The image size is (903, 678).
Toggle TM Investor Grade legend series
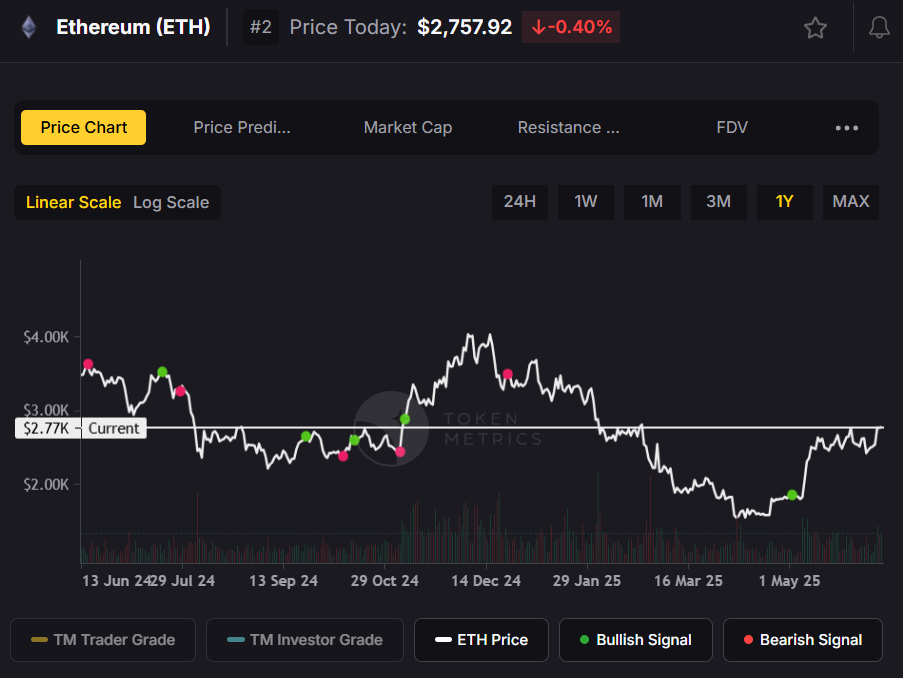305,640
